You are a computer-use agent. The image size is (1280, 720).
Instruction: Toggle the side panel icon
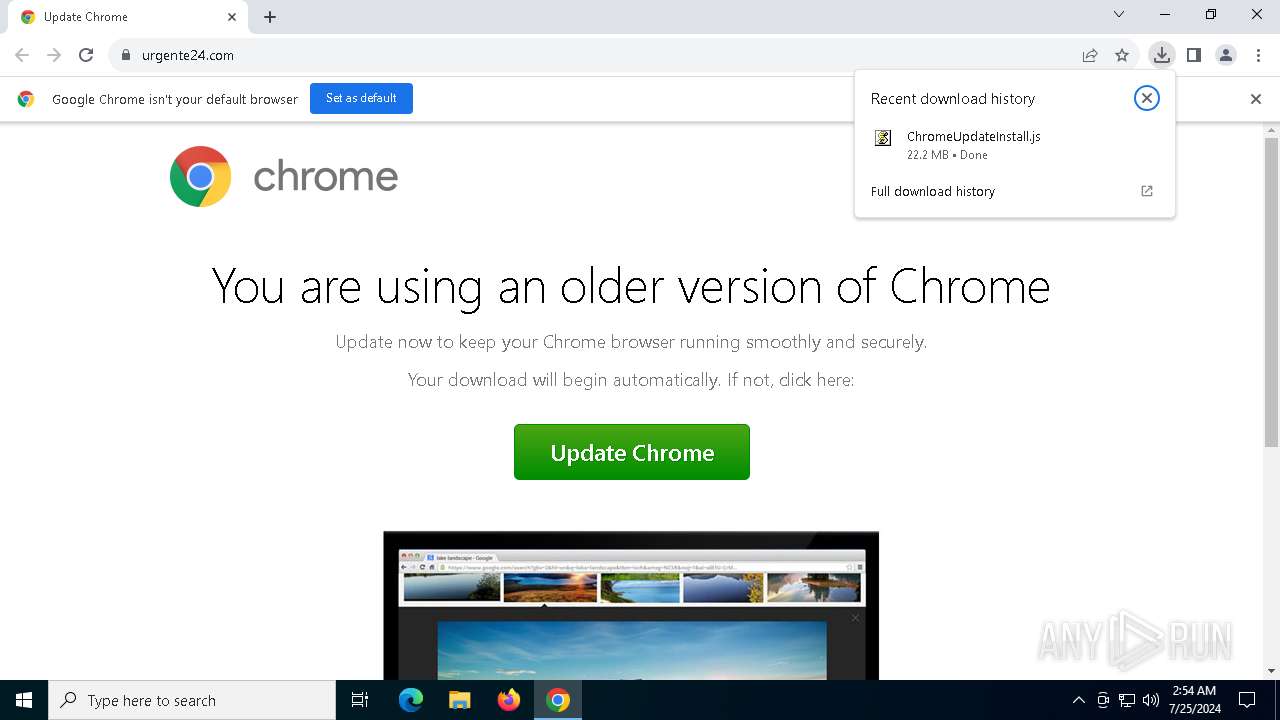point(1194,55)
